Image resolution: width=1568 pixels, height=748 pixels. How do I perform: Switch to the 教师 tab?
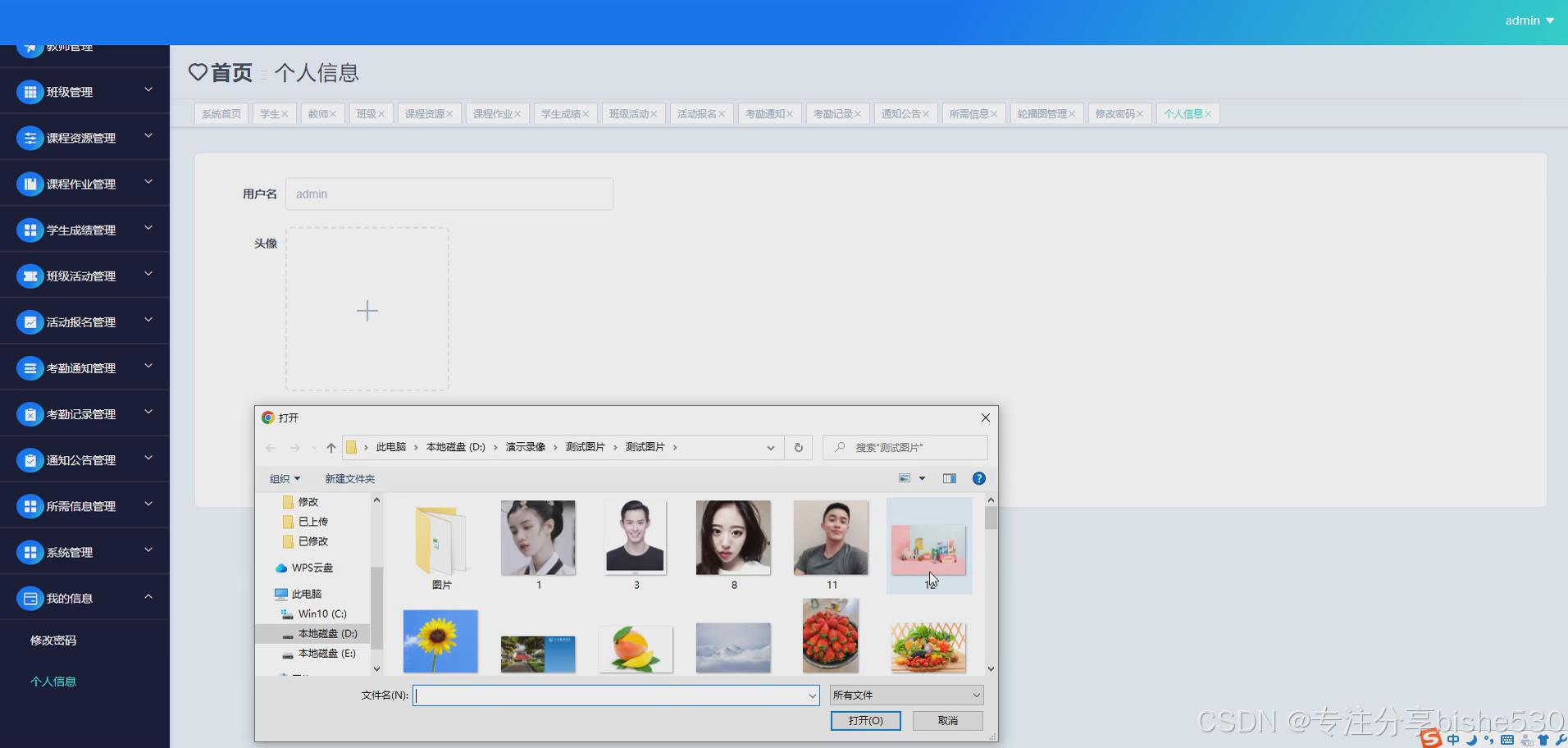[x=322, y=114]
